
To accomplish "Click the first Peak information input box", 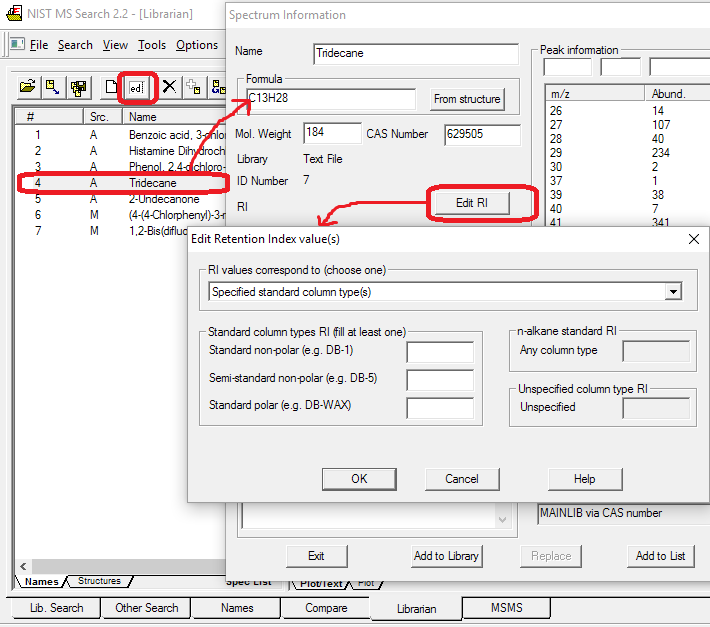I will (567, 67).
